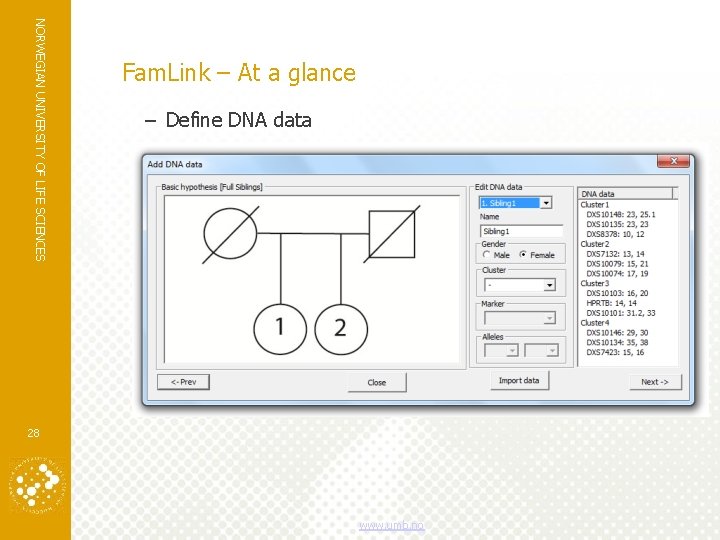Select the DXS7423: 15, 16 entry
720x540 pixels.
[x=615, y=352]
